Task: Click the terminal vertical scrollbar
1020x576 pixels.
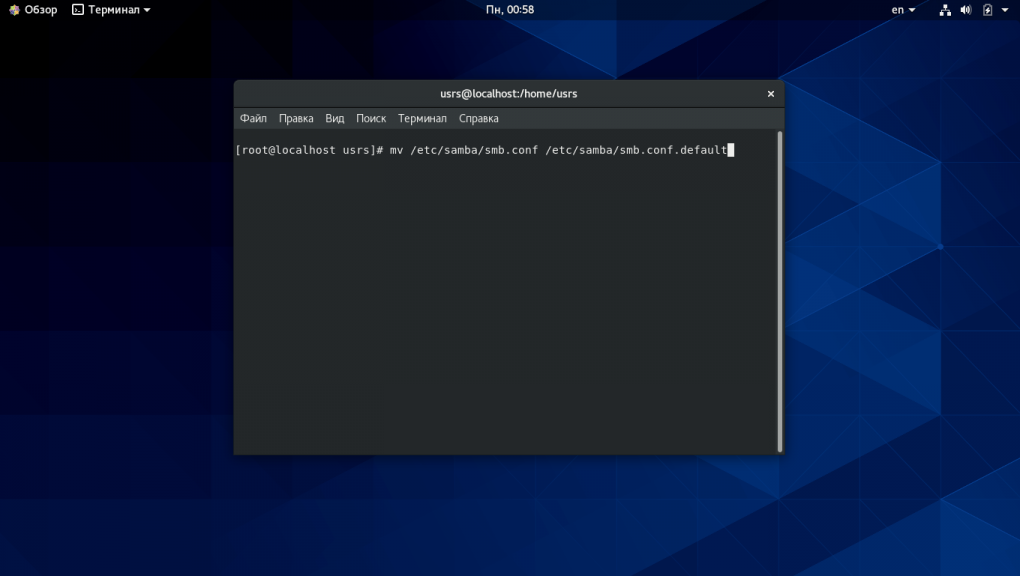Action: coord(779,290)
